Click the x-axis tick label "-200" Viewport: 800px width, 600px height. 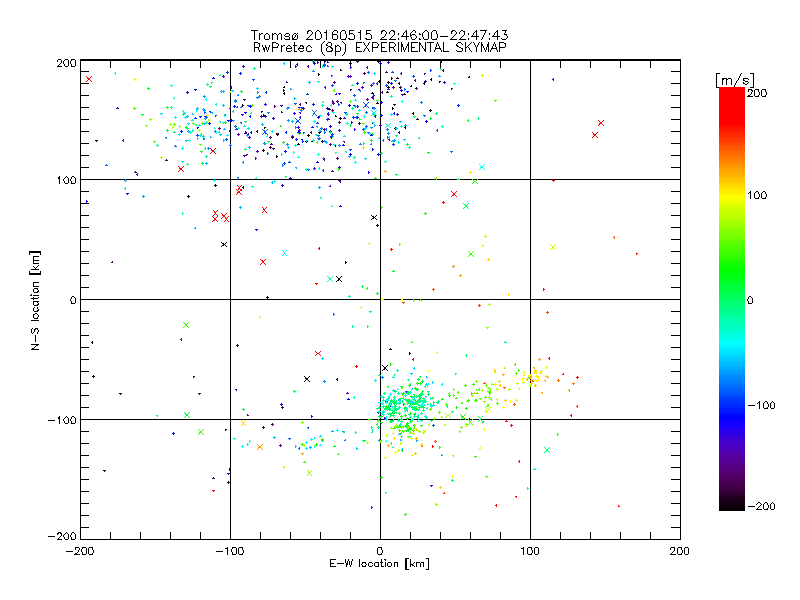point(80,551)
